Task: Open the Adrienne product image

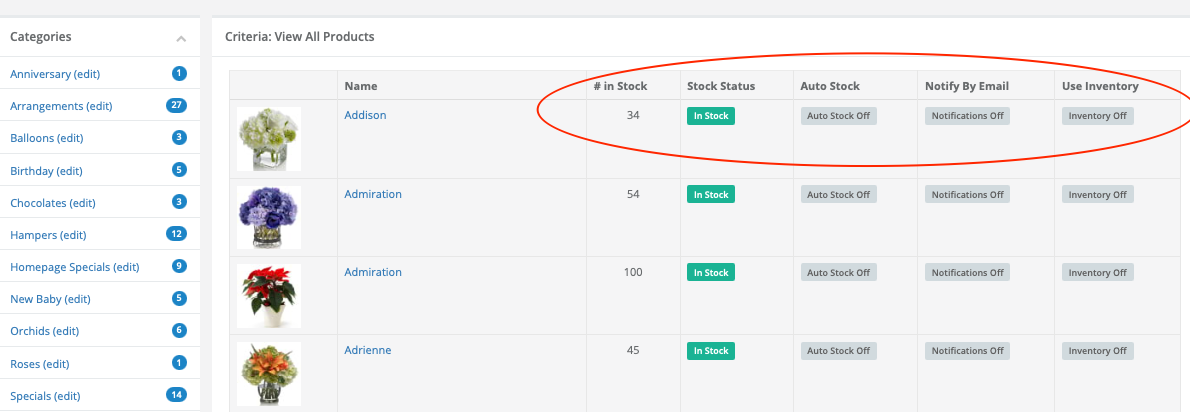Action: coord(269,374)
